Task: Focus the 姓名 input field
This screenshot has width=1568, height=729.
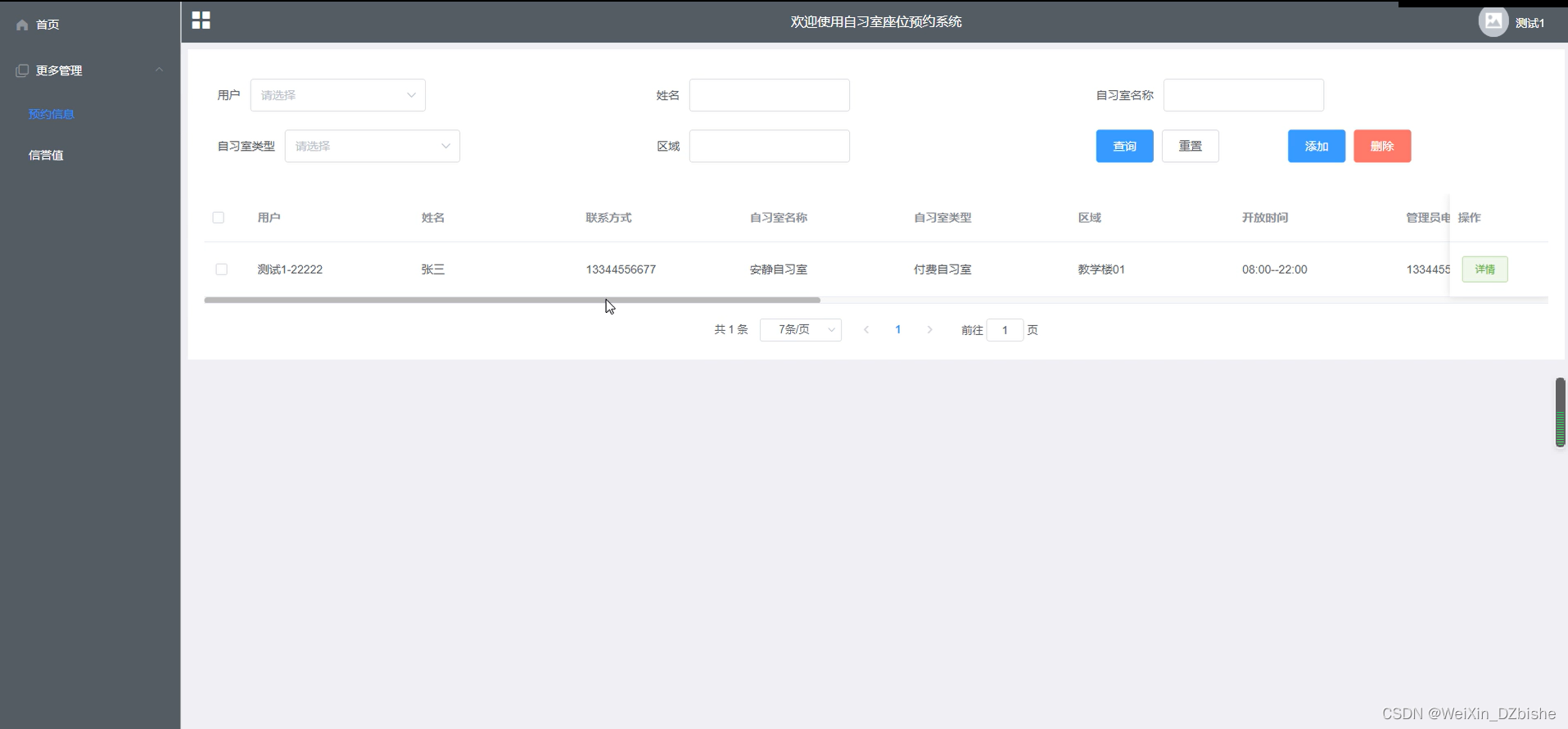Action: tap(770, 95)
